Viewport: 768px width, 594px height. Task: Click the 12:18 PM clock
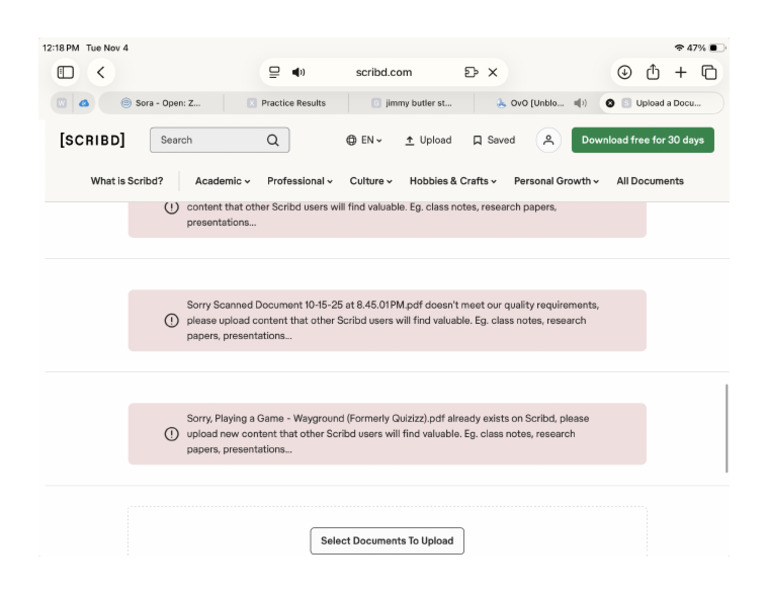(61, 48)
